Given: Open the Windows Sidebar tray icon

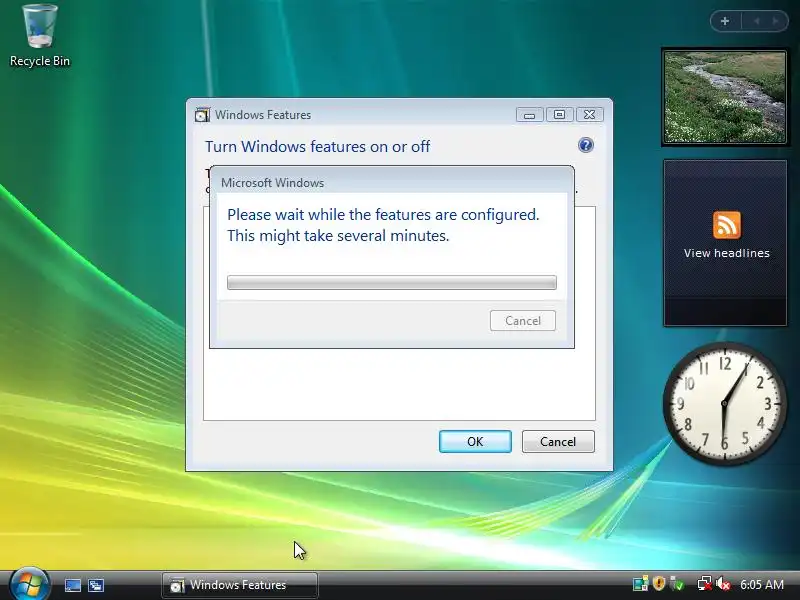Looking at the screenshot, I should tap(640, 584).
